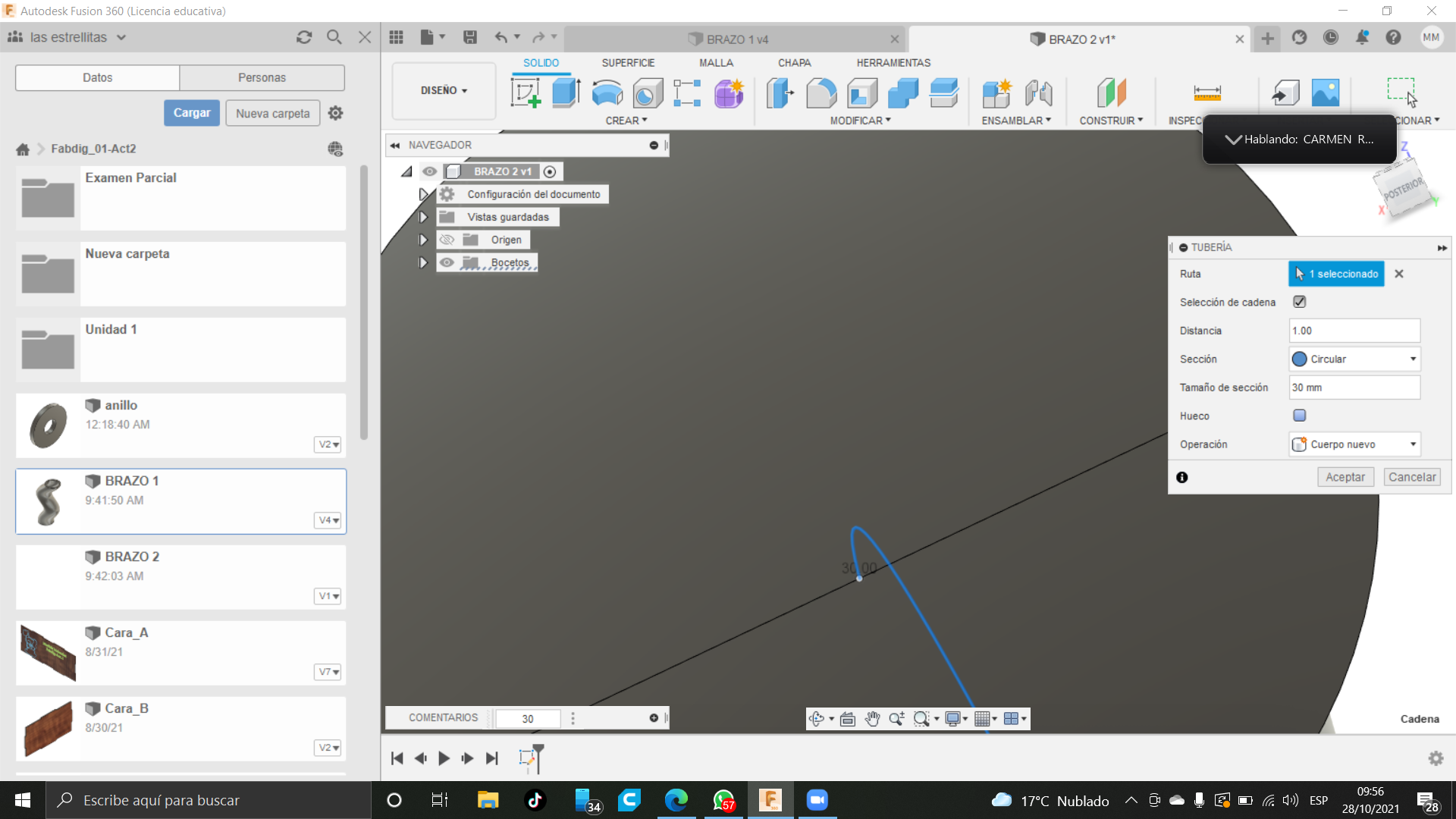Click the Cancelar button
Image resolution: width=1456 pixels, height=819 pixels.
point(1412,477)
